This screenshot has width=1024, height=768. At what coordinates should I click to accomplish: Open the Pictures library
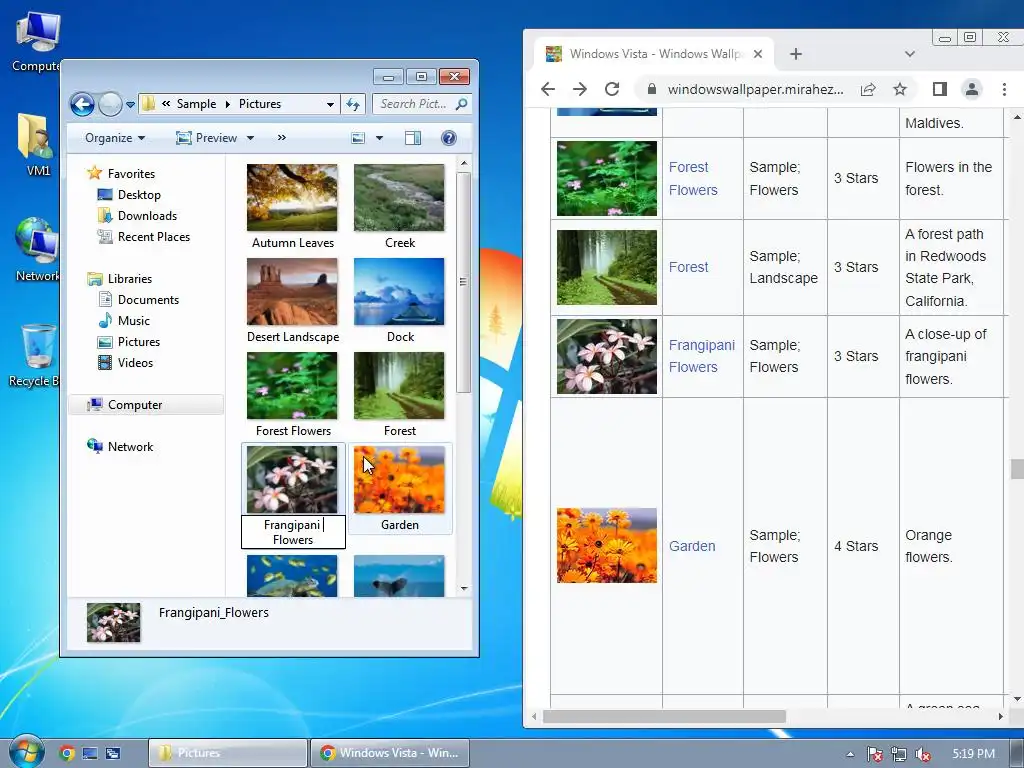pyautogui.click(x=138, y=342)
